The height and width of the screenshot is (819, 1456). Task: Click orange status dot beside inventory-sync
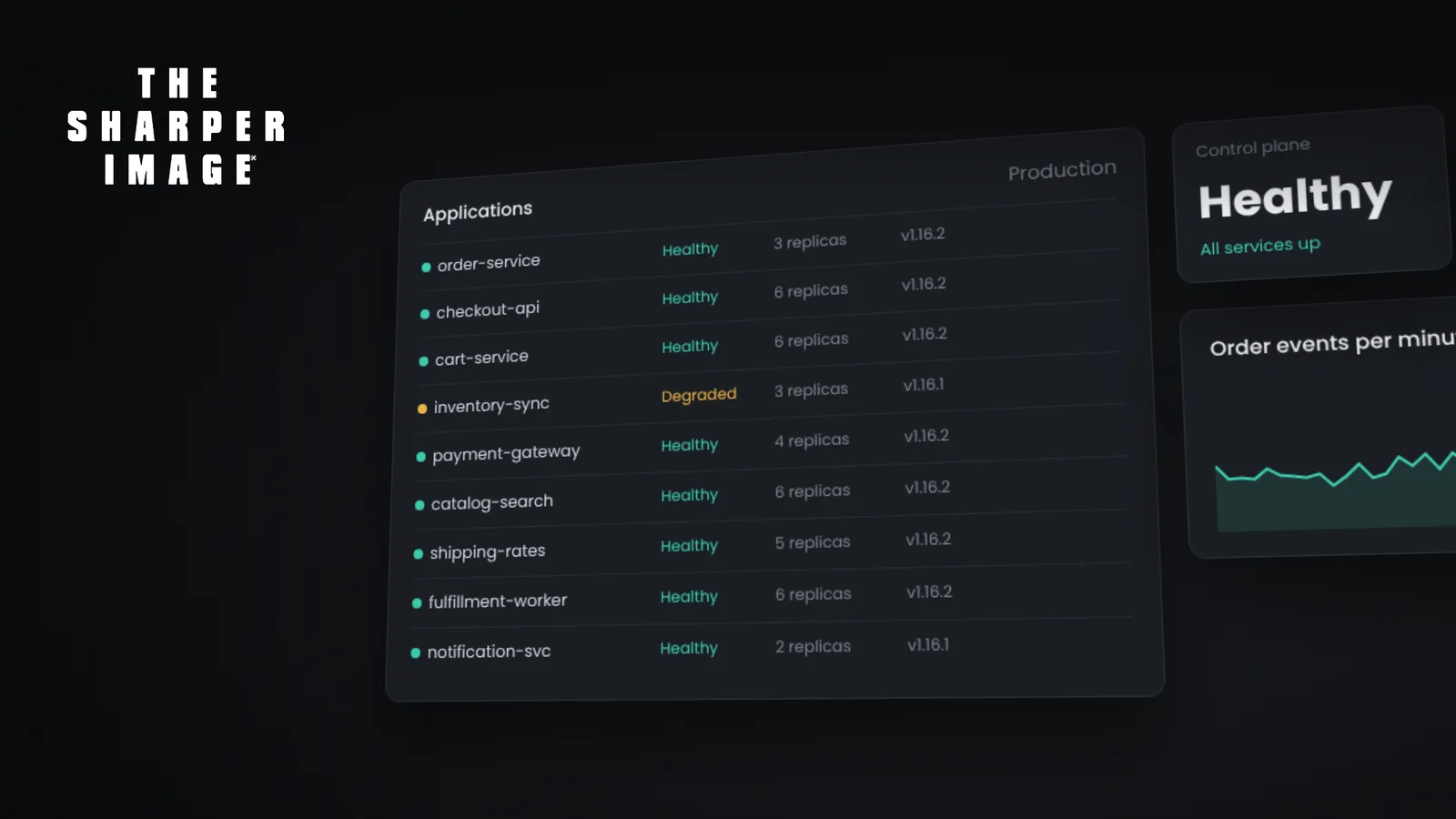tap(422, 409)
